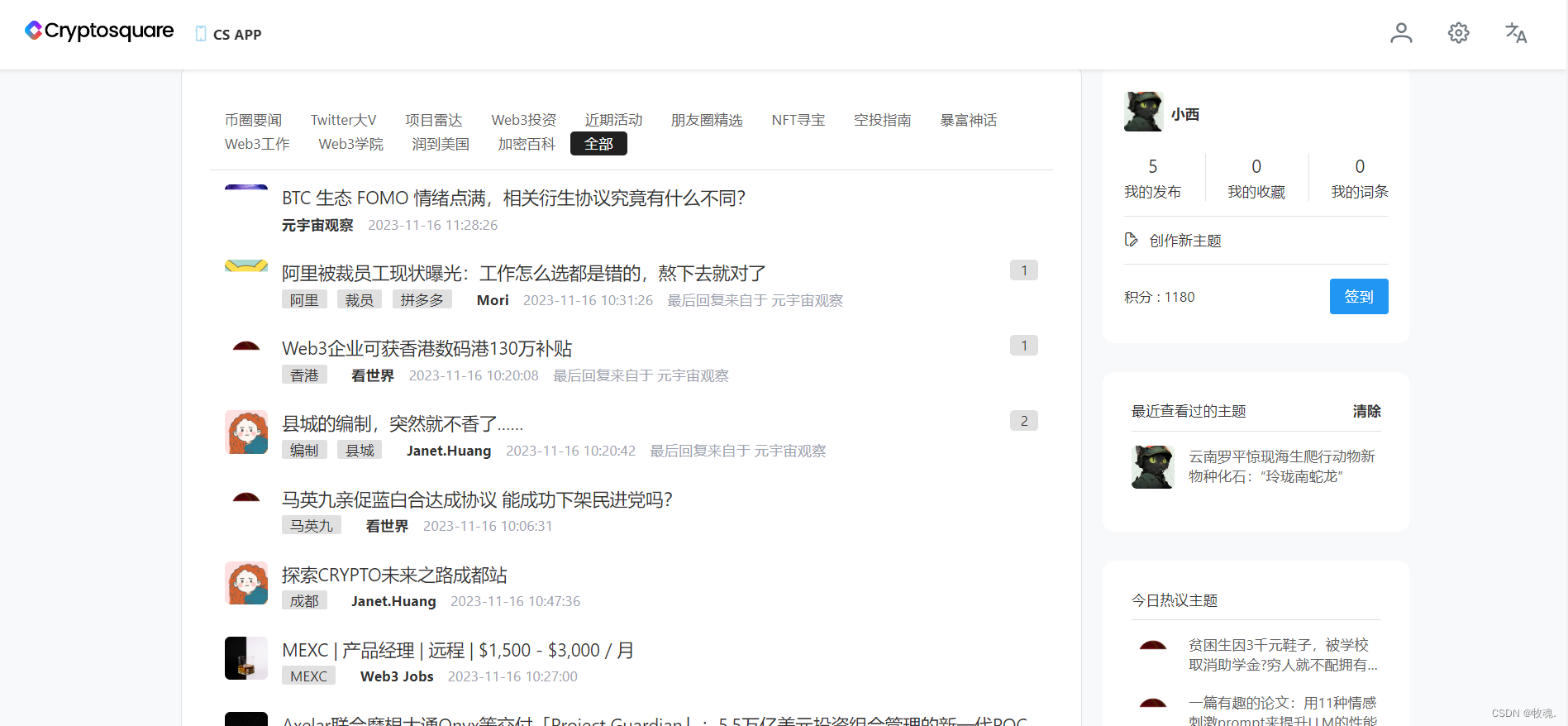This screenshot has height=726, width=1568.
Task: Open the settings gear icon
Action: [1459, 33]
